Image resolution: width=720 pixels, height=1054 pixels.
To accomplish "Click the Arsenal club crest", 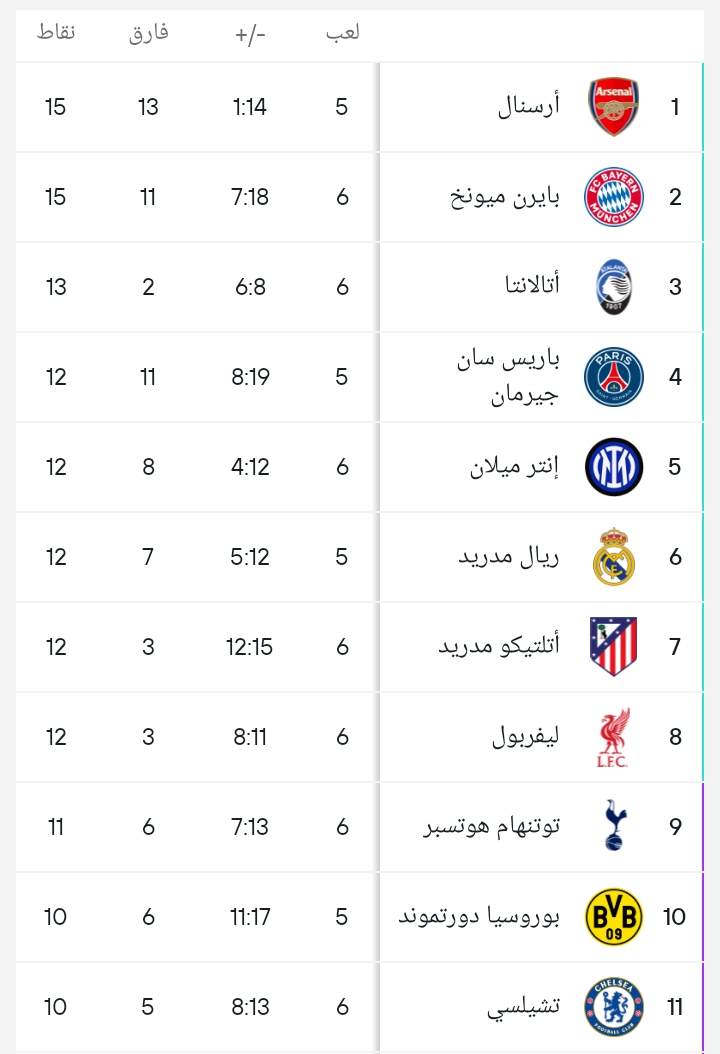I will [x=613, y=107].
